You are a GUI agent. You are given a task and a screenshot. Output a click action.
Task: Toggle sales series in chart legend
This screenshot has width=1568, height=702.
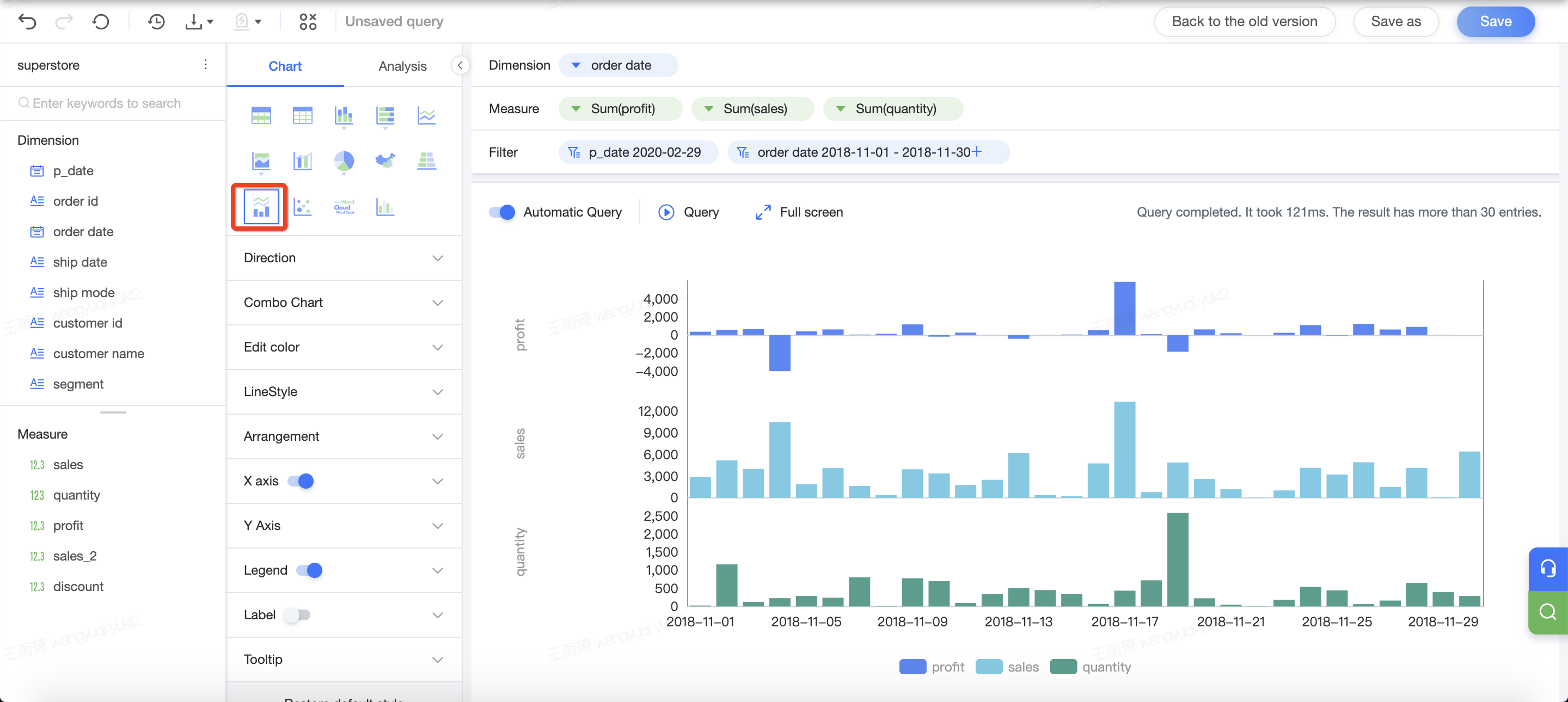click(1007, 667)
